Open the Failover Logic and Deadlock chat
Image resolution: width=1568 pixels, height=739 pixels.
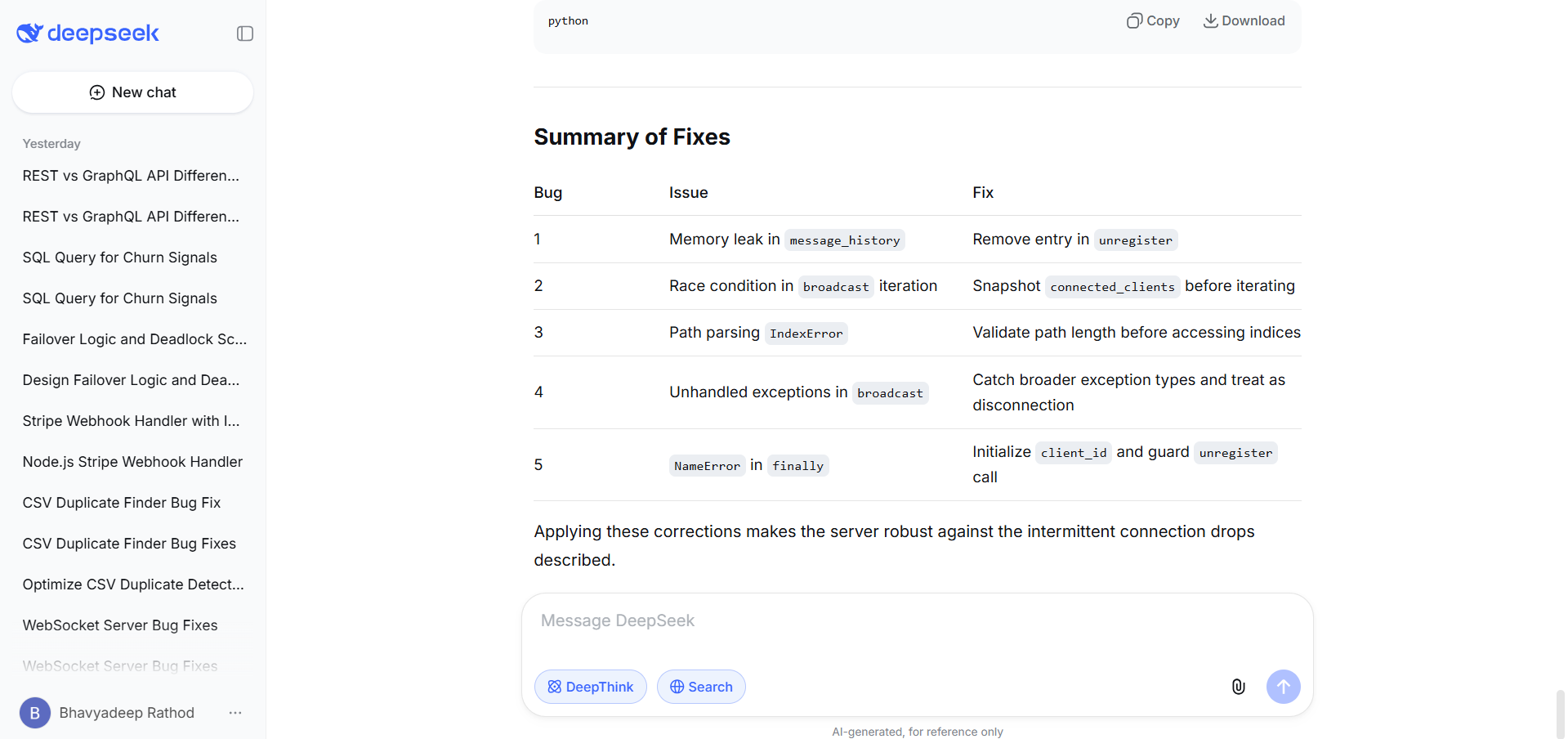coord(134,338)
